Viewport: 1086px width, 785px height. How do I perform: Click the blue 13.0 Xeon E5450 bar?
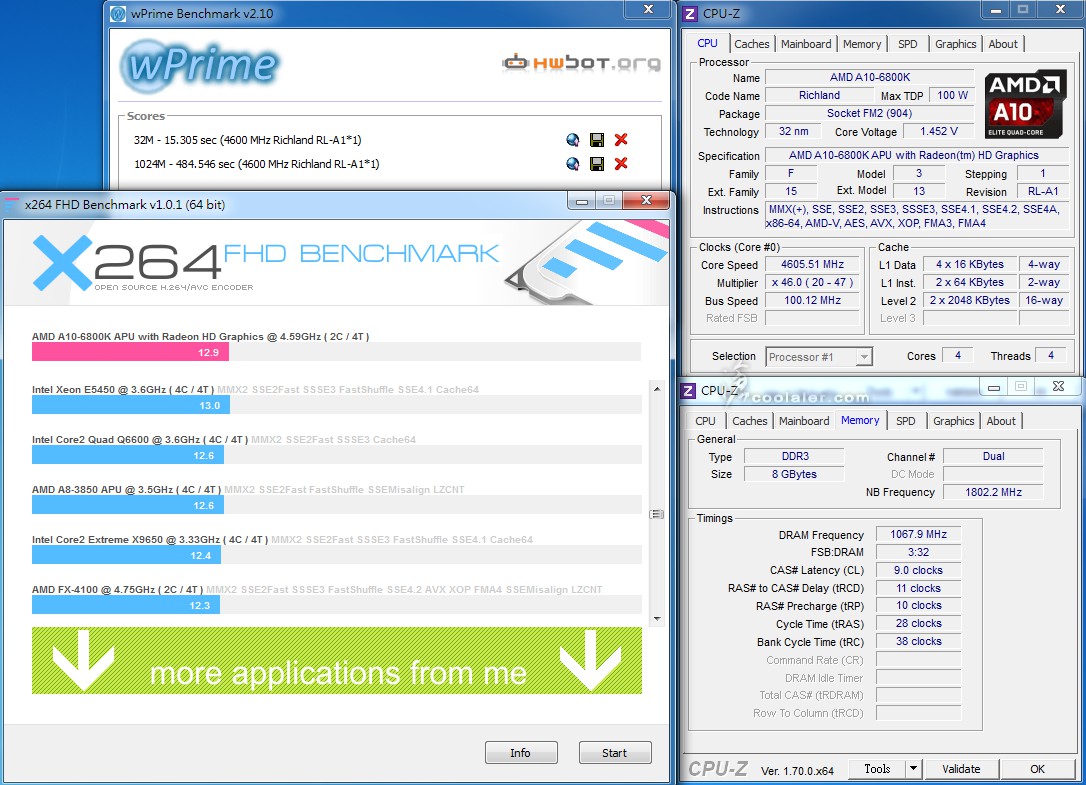[x=131, y=405]
